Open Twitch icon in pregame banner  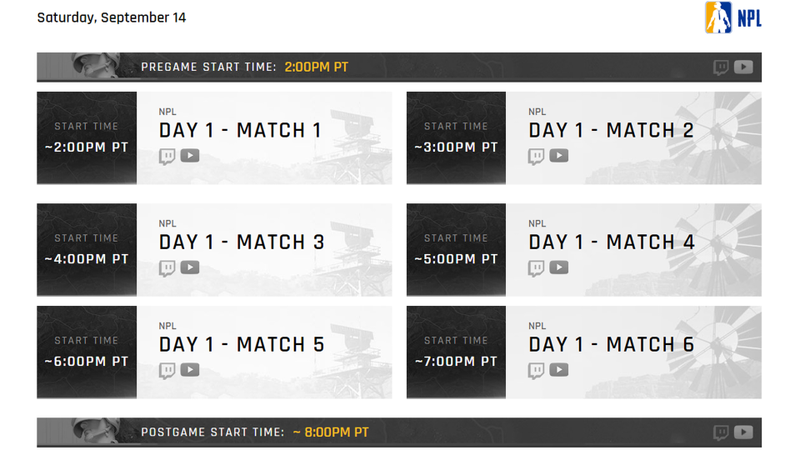click(721, 67)
